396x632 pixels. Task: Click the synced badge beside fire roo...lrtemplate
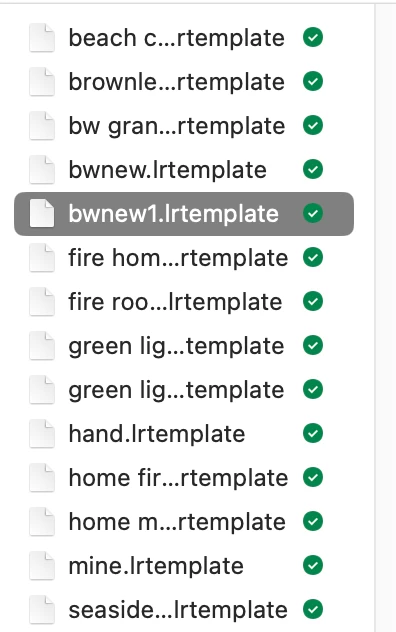313,301
